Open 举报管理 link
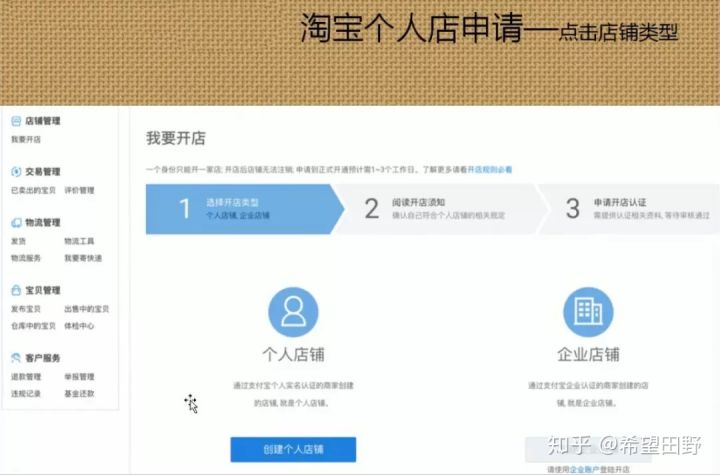This screenshot has width=720, height=475. point(79,376)
